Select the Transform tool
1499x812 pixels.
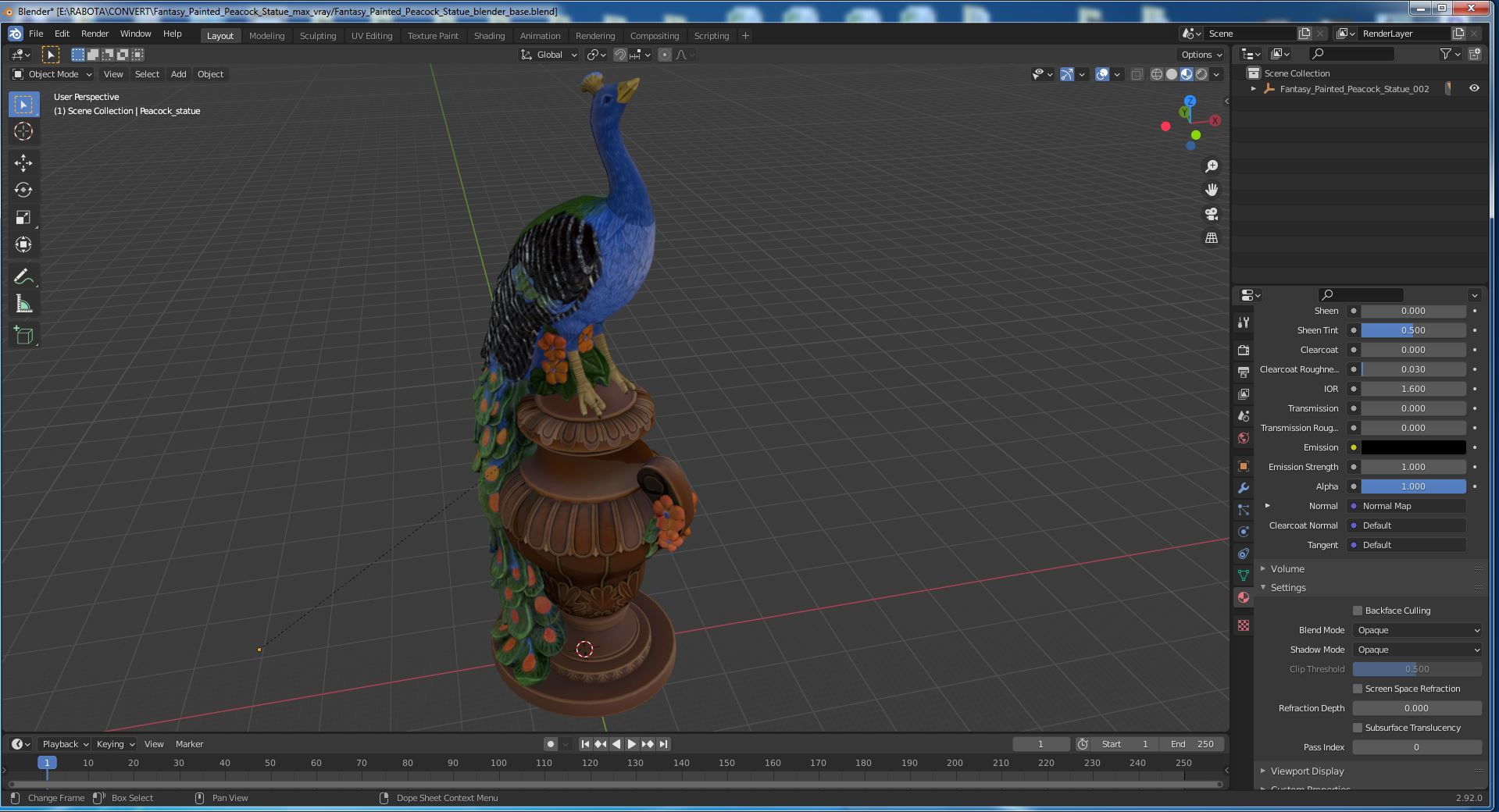23,244
